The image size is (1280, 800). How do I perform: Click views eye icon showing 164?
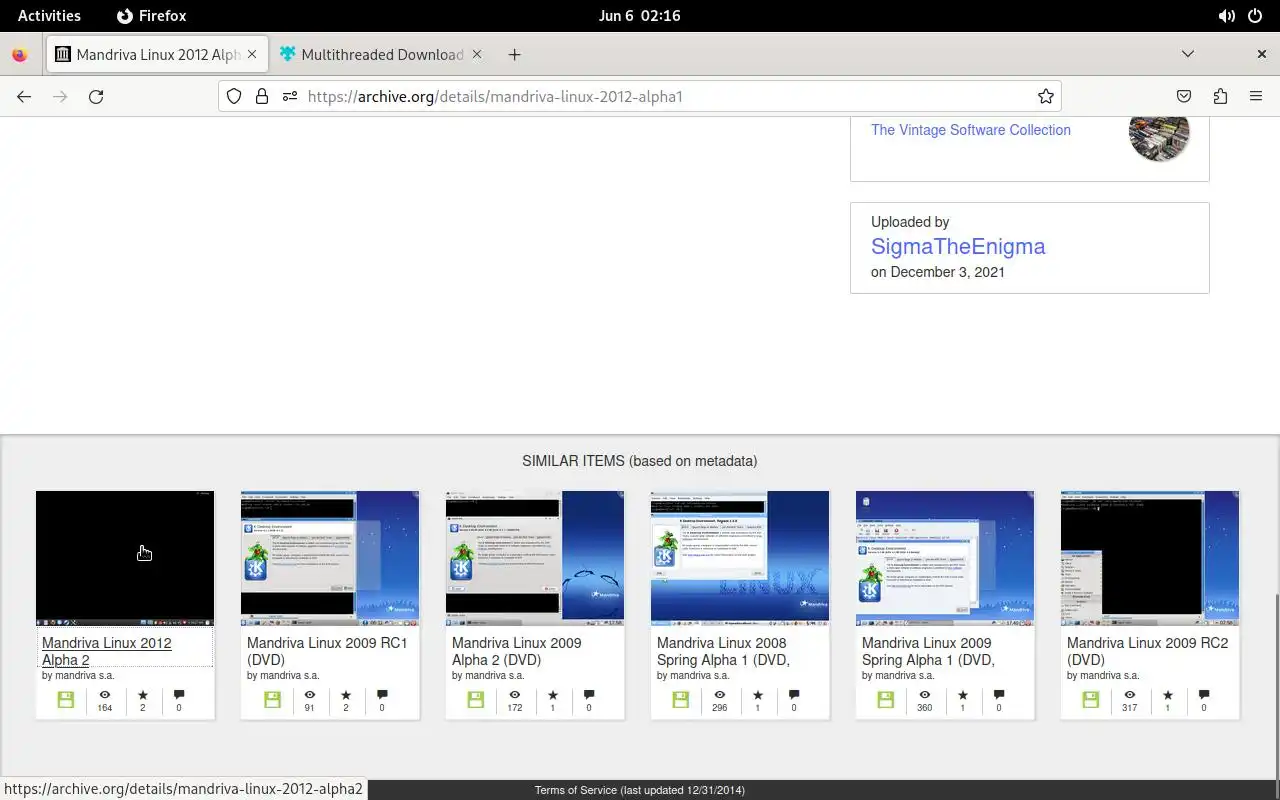pos(105,694)
